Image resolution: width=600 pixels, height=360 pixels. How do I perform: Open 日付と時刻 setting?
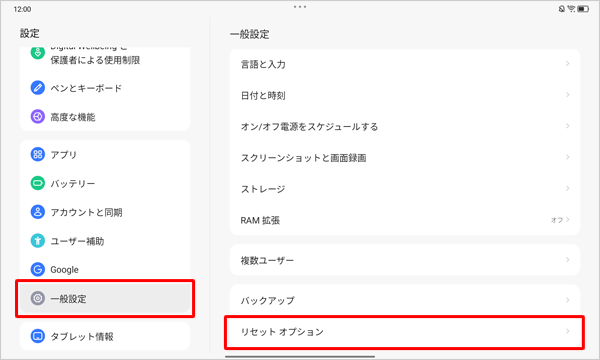405,95
